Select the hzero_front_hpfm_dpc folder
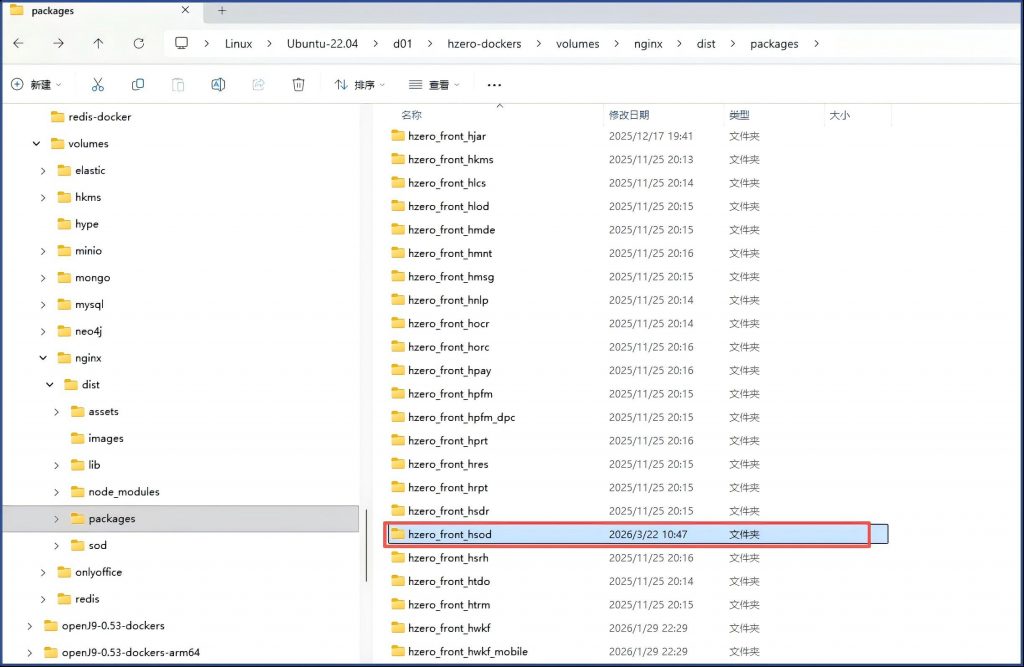 (461, 417)
